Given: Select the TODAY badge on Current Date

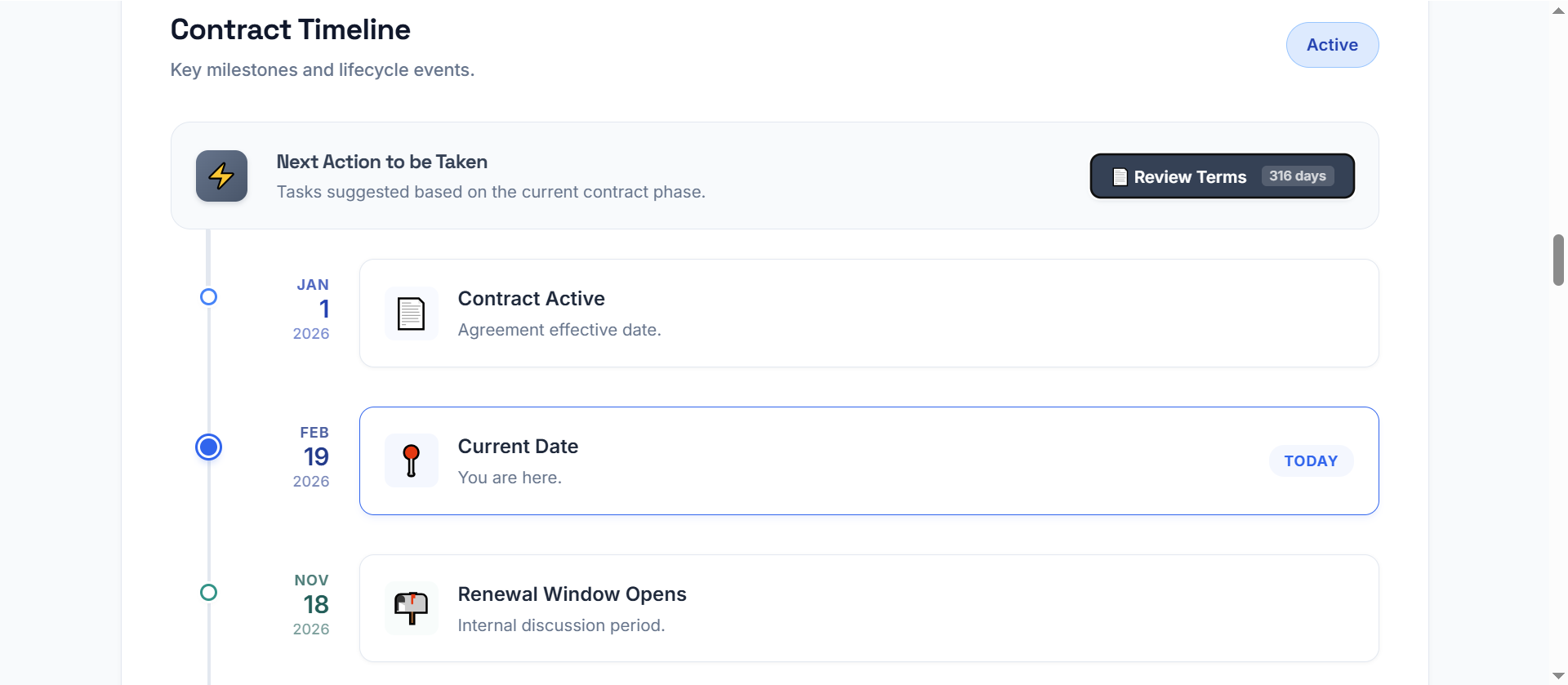Looking at the screenshot, I should (x=1311, y=460).
